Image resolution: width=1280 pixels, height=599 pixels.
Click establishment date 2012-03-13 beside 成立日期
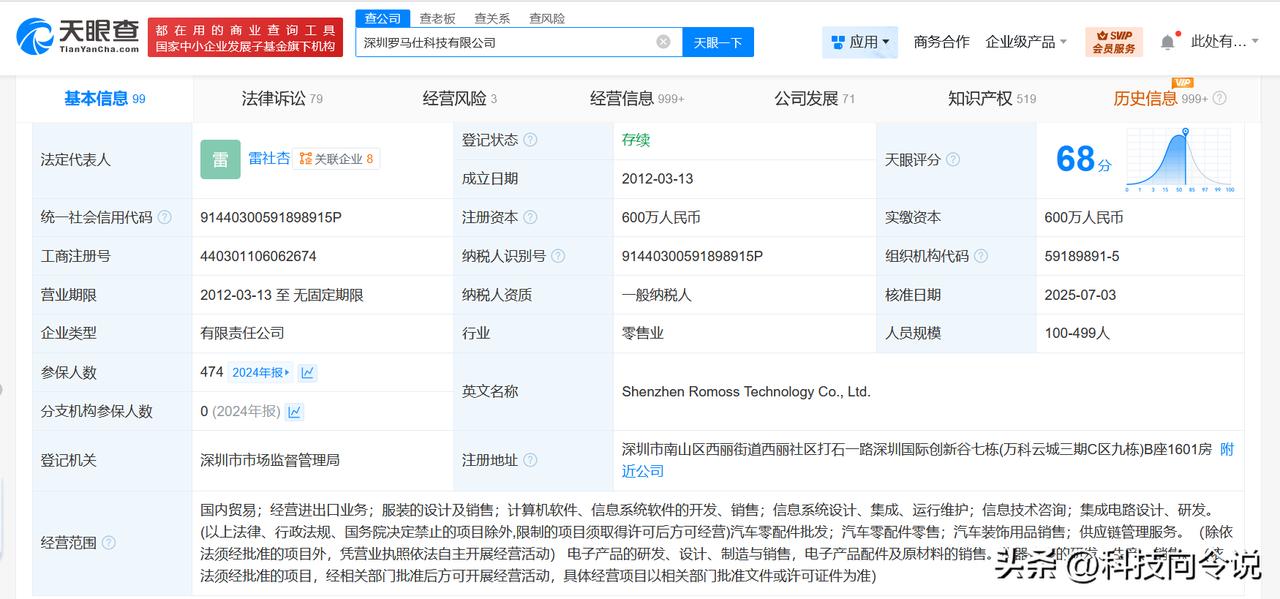click(x=657, y=179)
